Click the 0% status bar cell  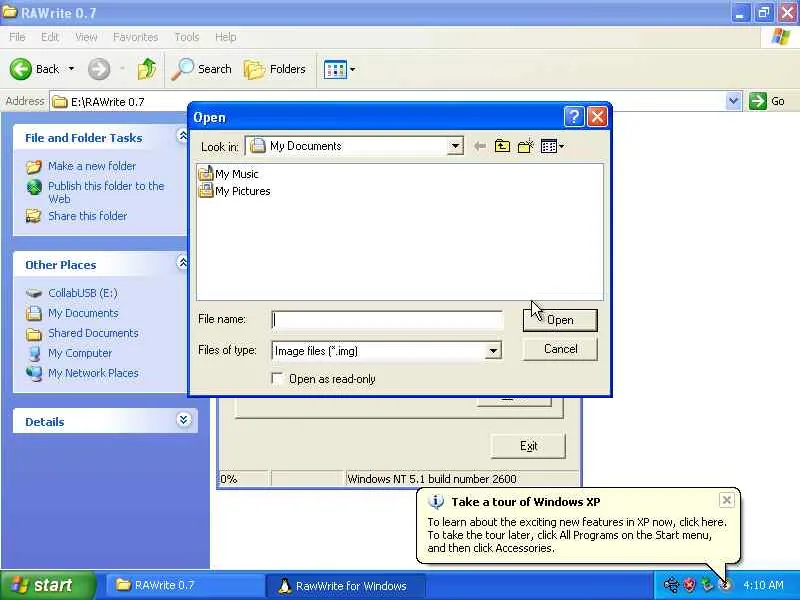243,479
